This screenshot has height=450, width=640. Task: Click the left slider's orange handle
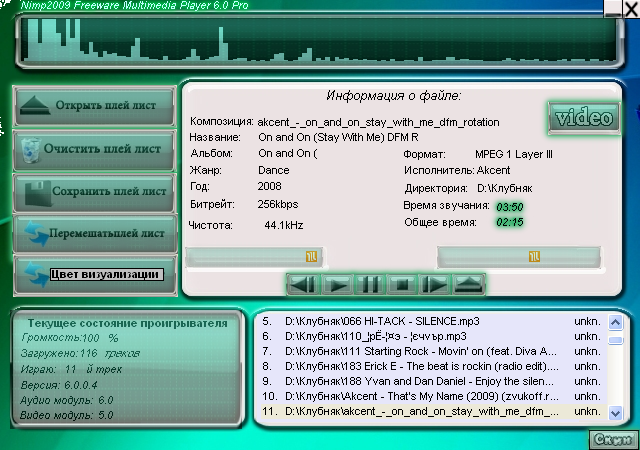311,256
